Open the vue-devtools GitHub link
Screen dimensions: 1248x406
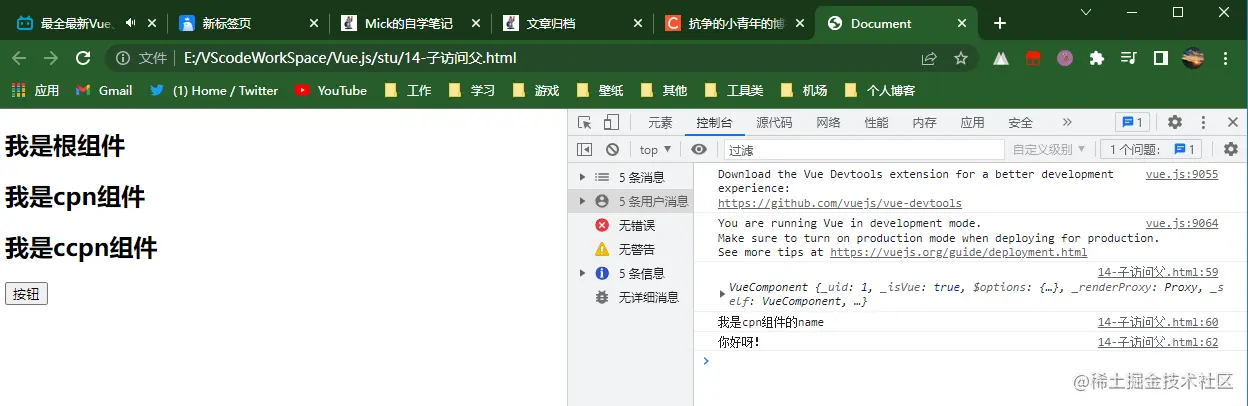coord(840,203)
